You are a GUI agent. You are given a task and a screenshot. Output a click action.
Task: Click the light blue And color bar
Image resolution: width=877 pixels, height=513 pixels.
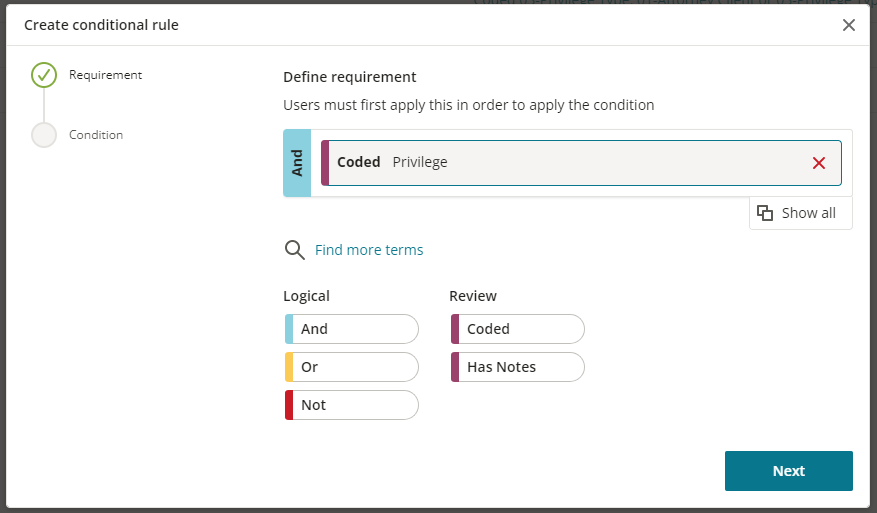coord(289,329)
